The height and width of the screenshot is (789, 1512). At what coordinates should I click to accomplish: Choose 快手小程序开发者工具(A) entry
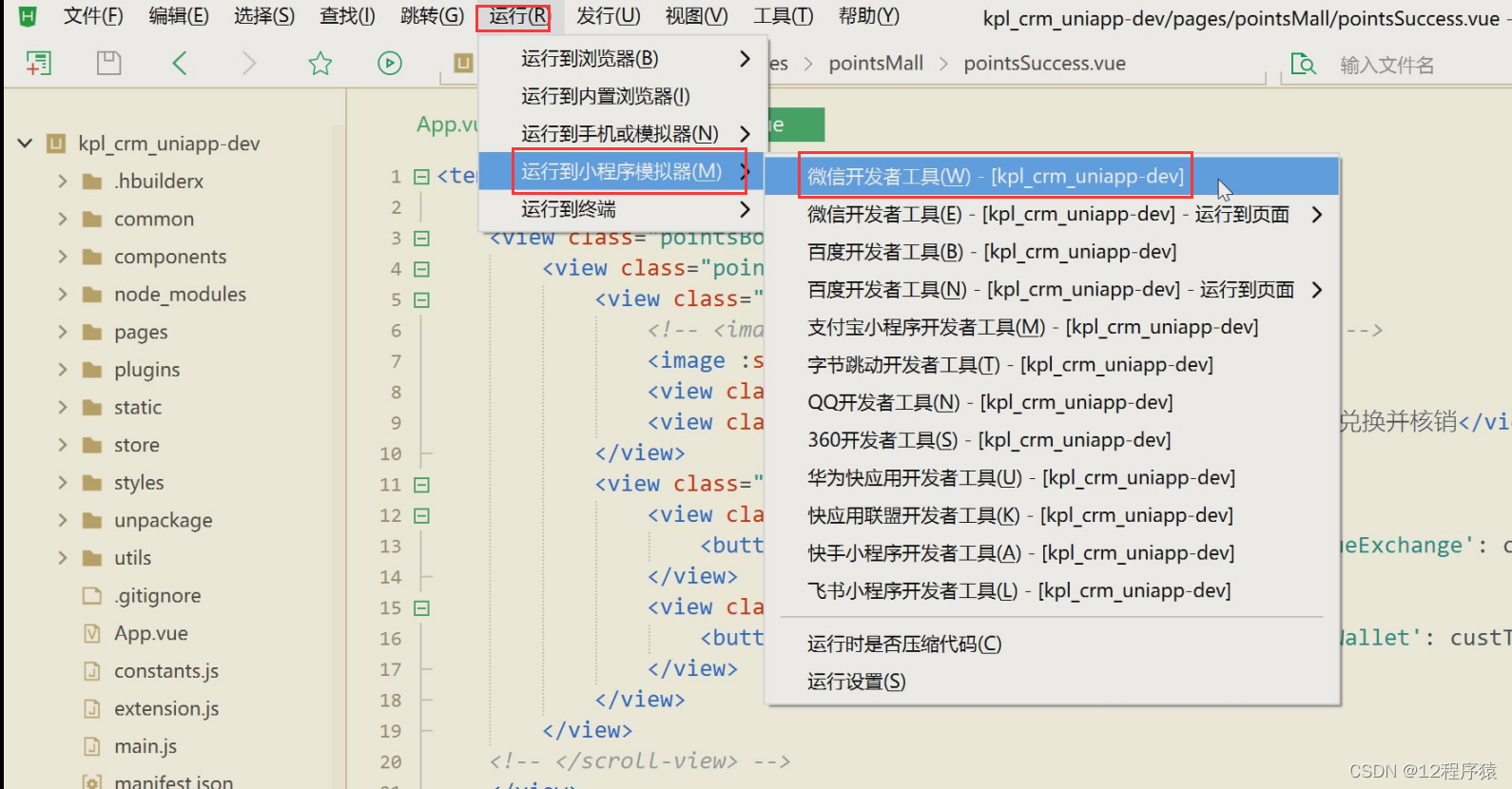[x=1052, y=553]
